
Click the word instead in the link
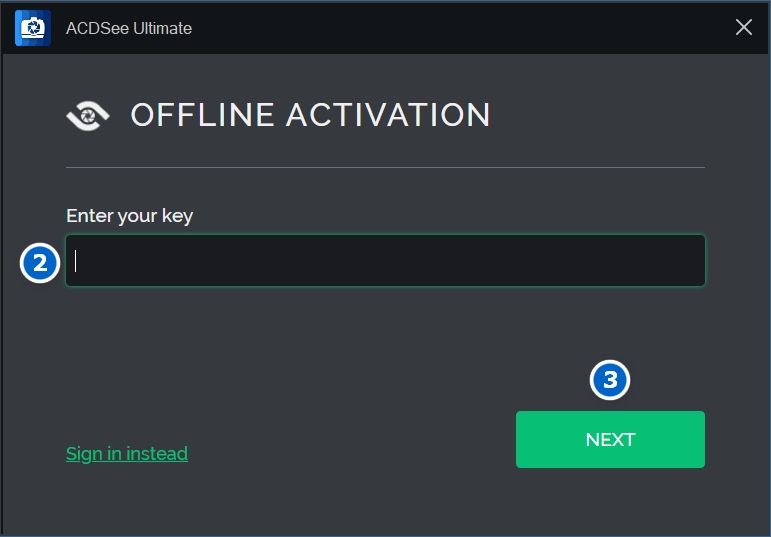(156, 454)
